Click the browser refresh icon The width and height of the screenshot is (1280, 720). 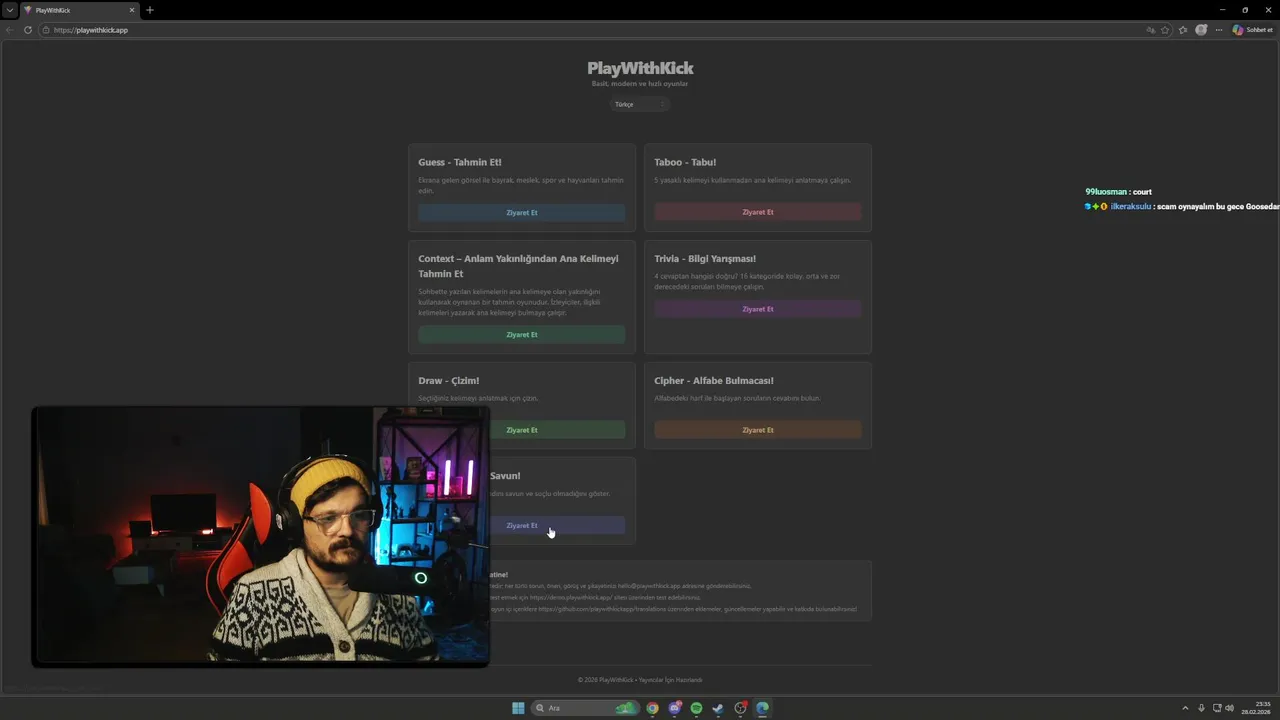point(28,30)
